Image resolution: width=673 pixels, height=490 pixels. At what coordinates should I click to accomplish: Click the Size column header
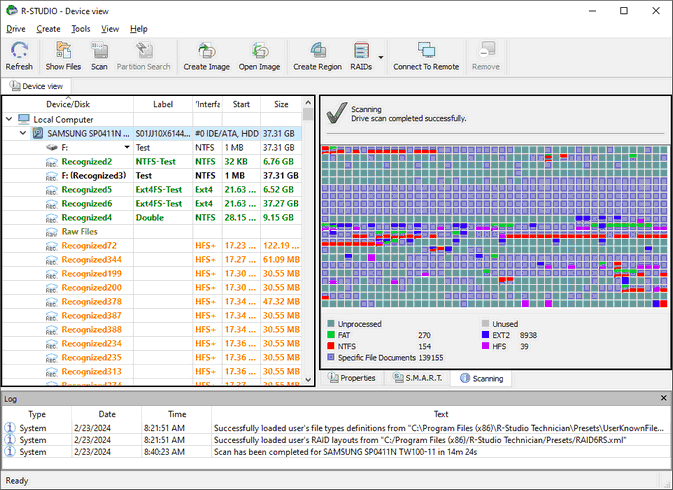tap(281, 104)
